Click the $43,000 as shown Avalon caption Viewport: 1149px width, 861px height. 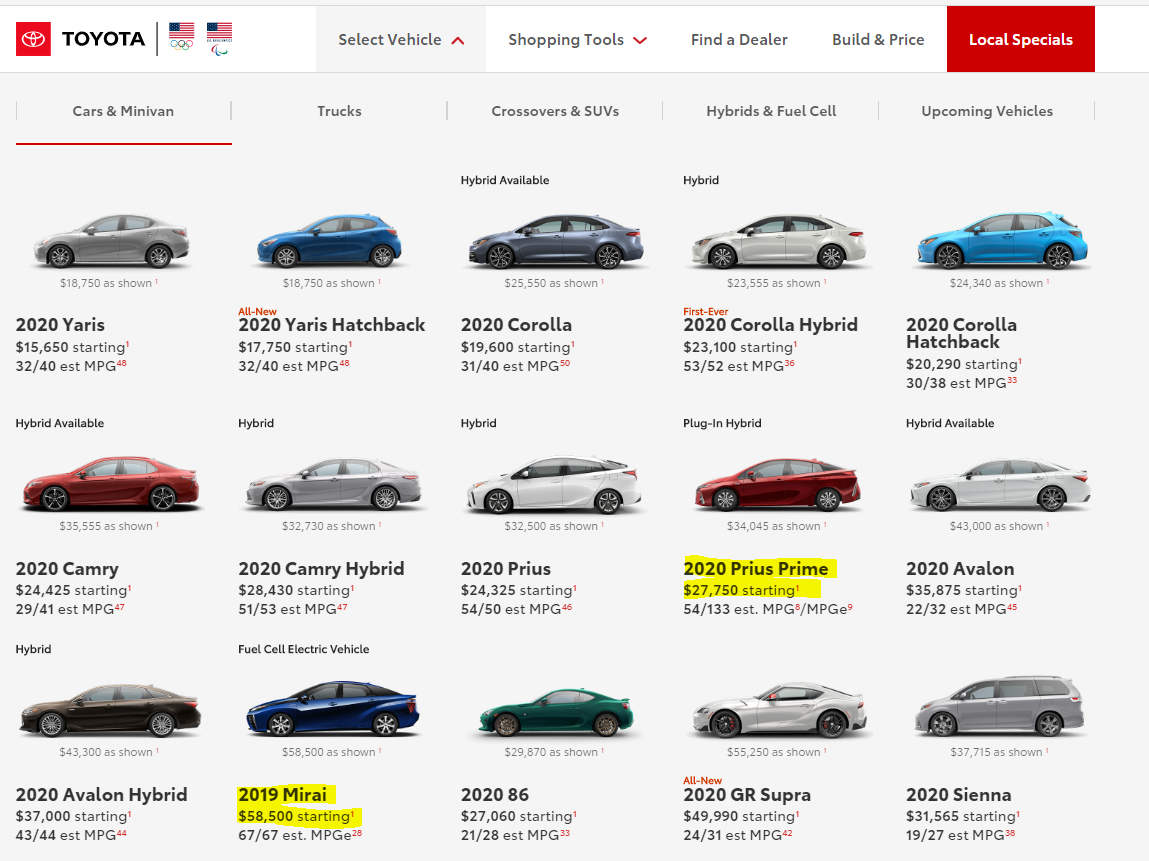point(999,526)
